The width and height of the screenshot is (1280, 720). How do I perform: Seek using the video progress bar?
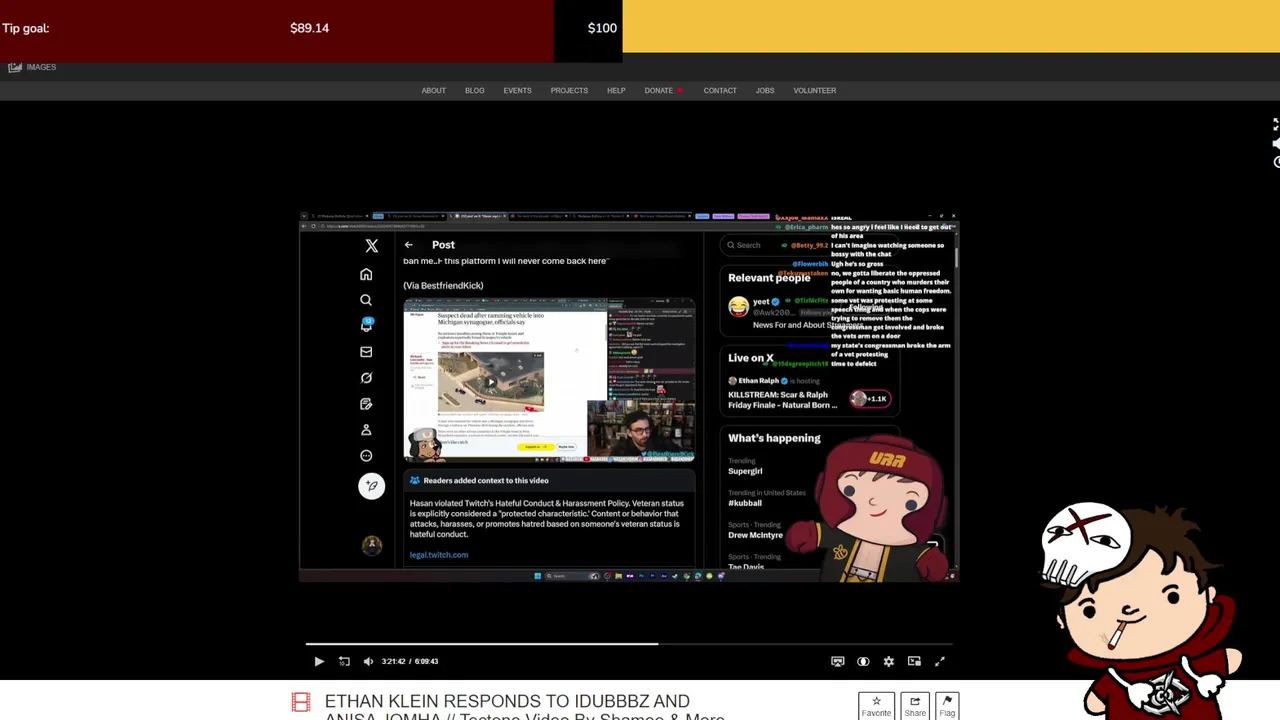click(x=629, y=644)
